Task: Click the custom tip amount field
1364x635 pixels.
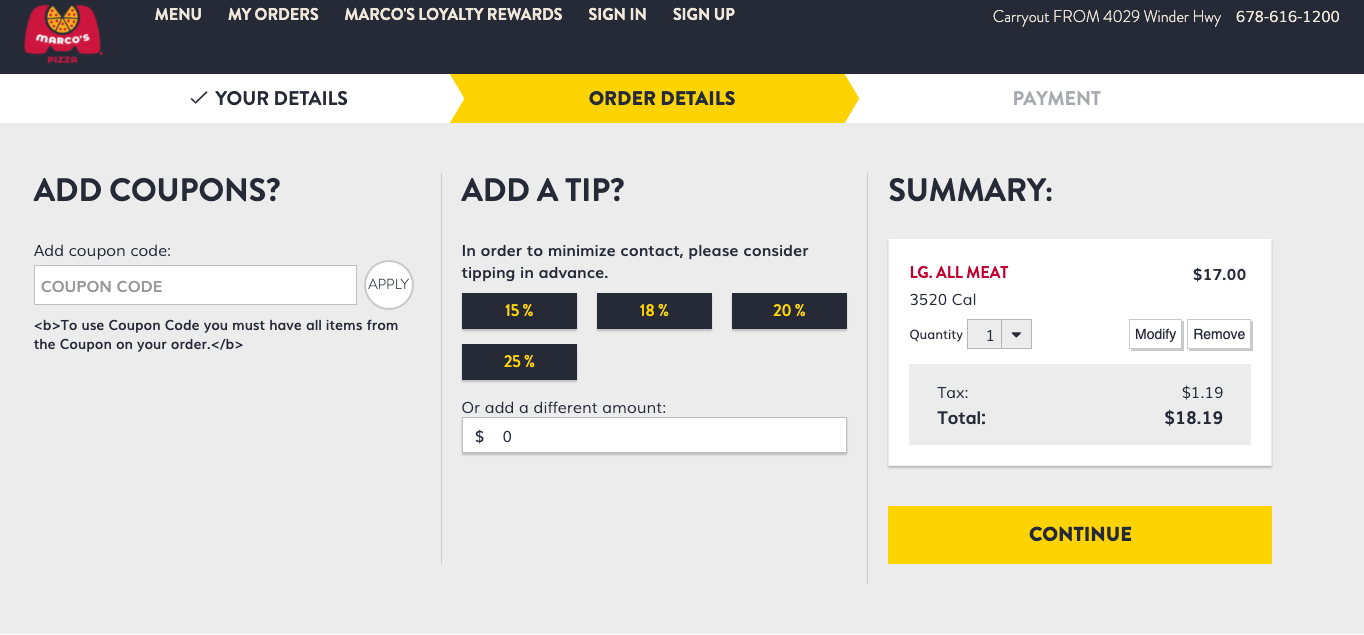Action: 654,436
